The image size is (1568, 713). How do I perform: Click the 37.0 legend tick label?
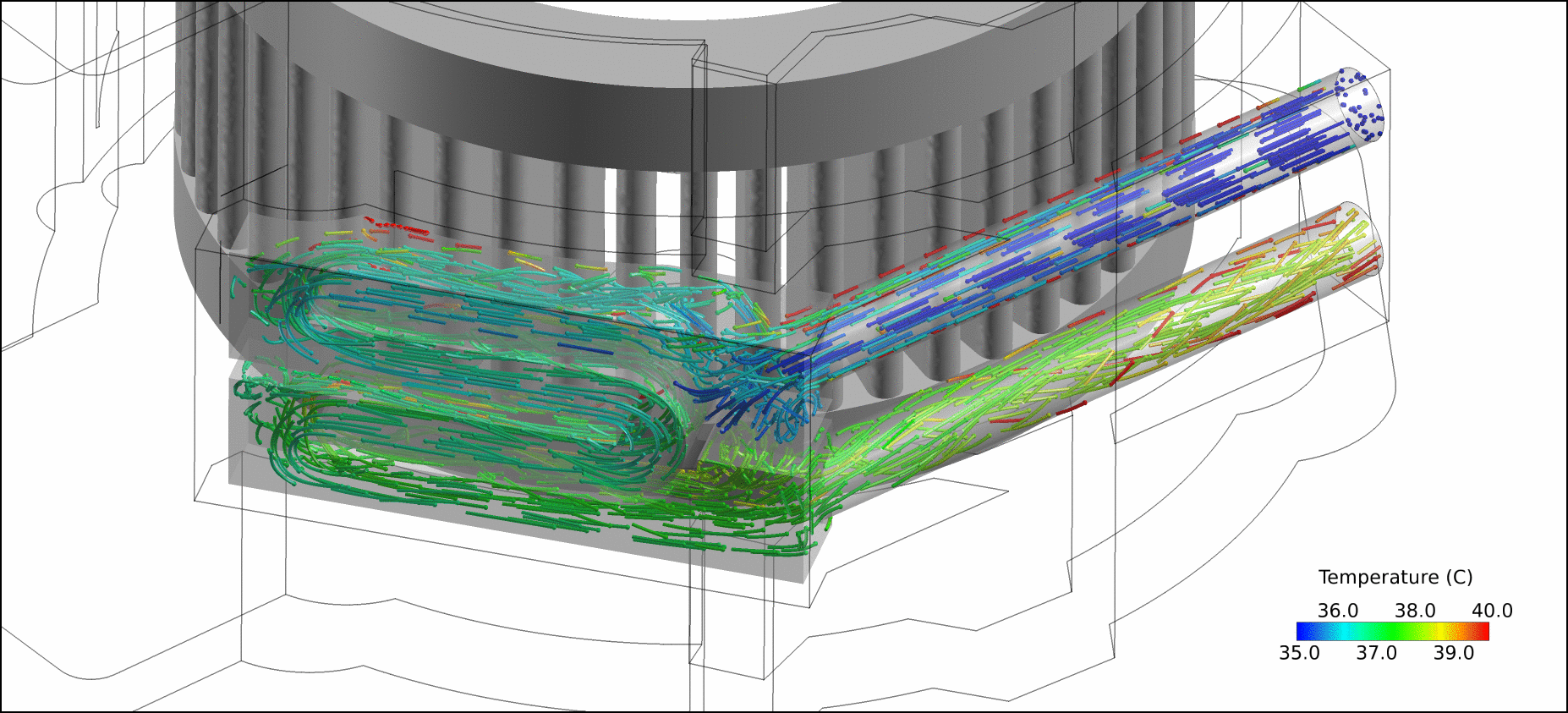tap(1376, 653)
